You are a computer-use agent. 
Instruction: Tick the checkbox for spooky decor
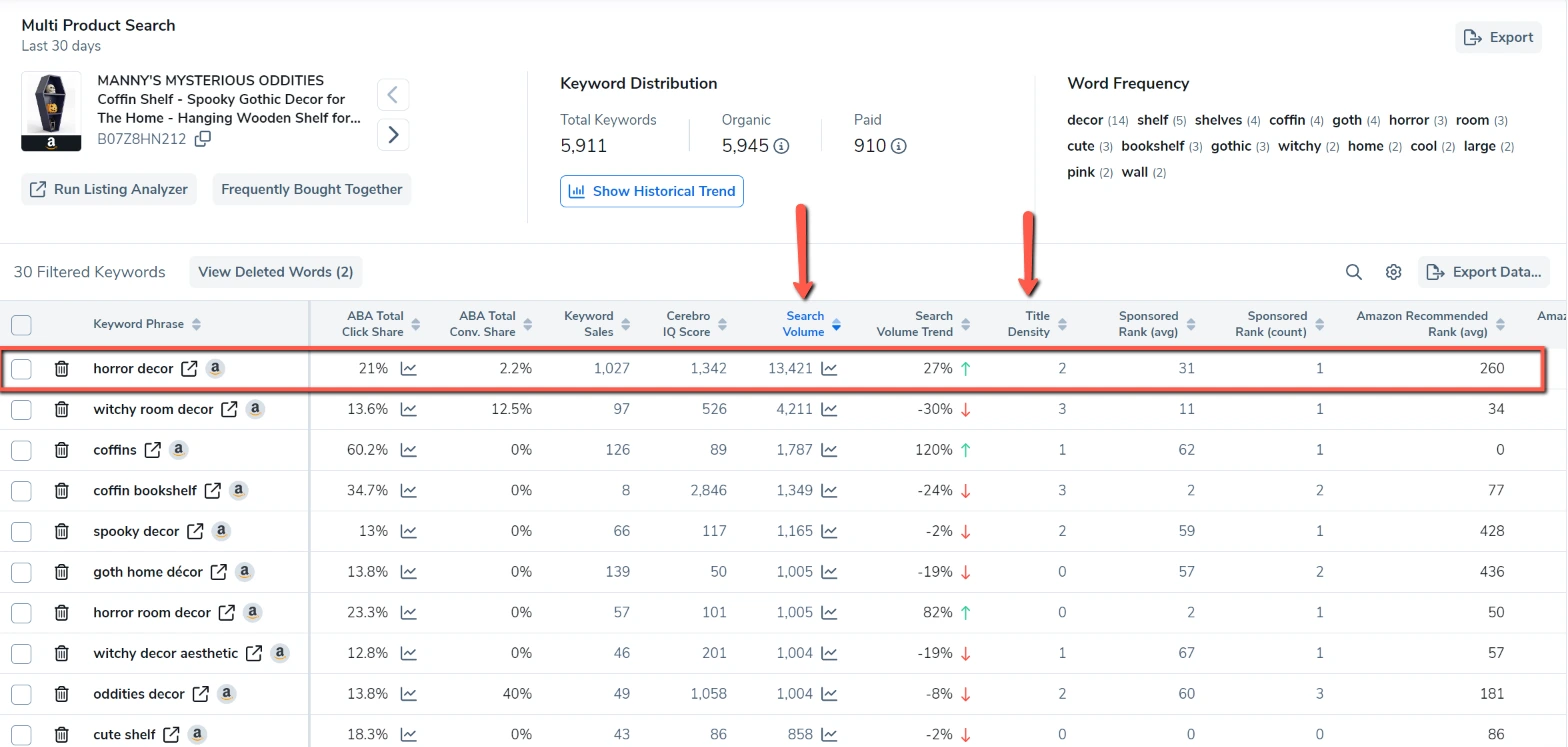(x=21, y=532)
